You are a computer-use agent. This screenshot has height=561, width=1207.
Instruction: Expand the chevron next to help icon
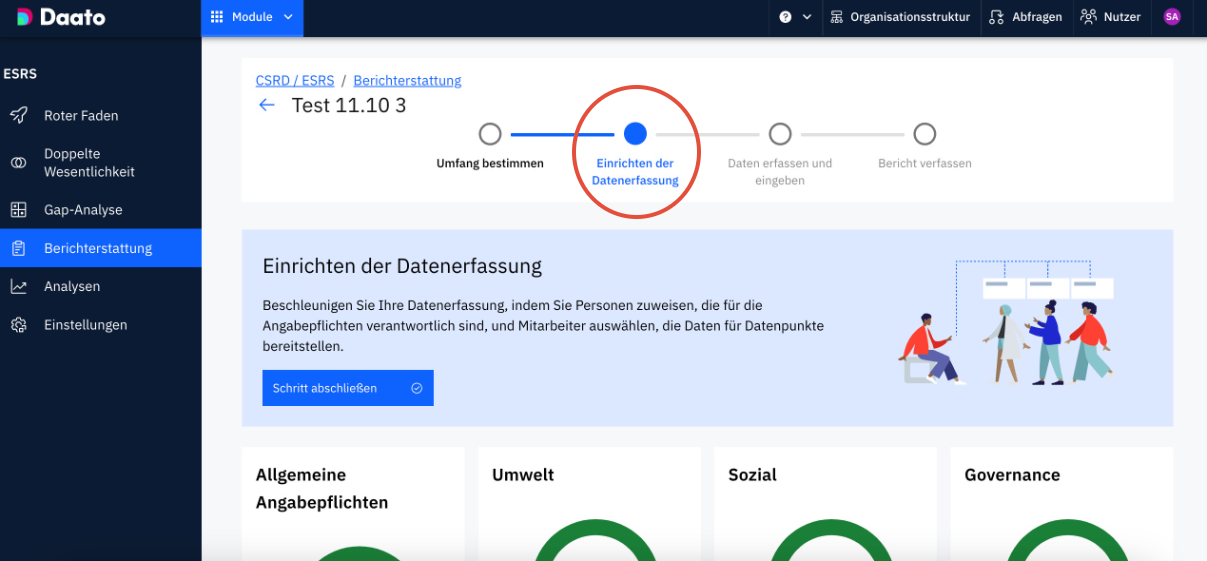point(807,17)
